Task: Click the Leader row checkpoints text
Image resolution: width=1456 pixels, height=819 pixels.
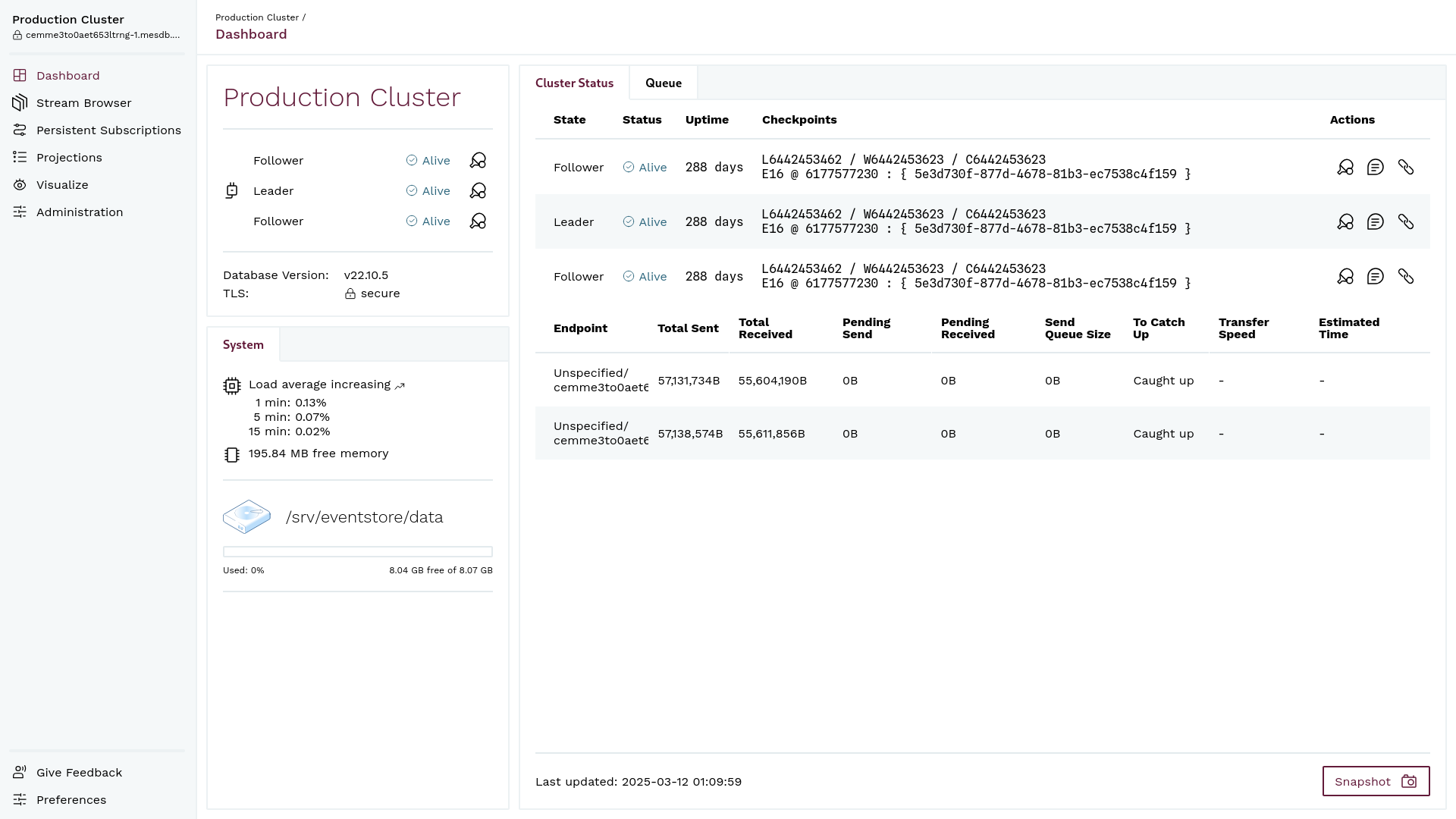Action: click(x=976, y=221)
